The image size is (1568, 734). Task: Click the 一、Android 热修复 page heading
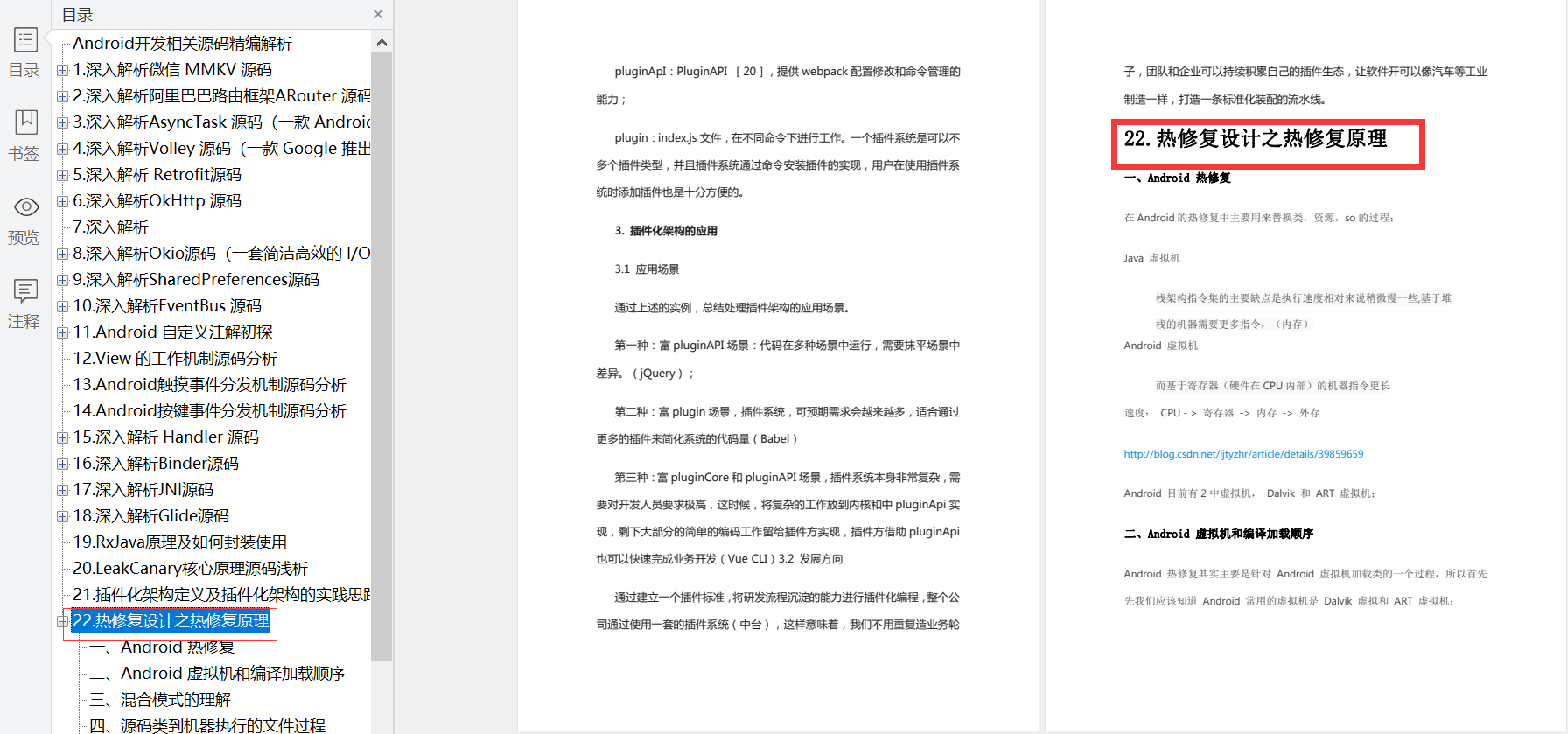click(x=1177, y=178)
